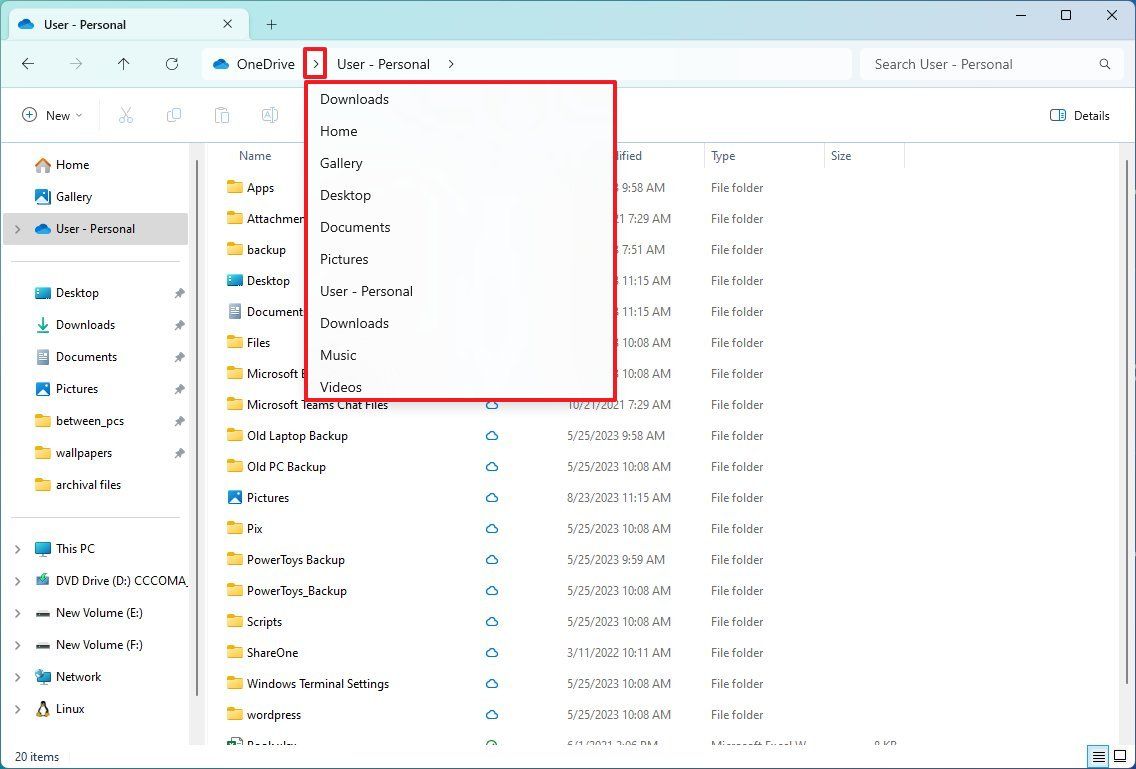Click the Search magnifier icon
1136x769 pixels.
tap(1104, 63)
